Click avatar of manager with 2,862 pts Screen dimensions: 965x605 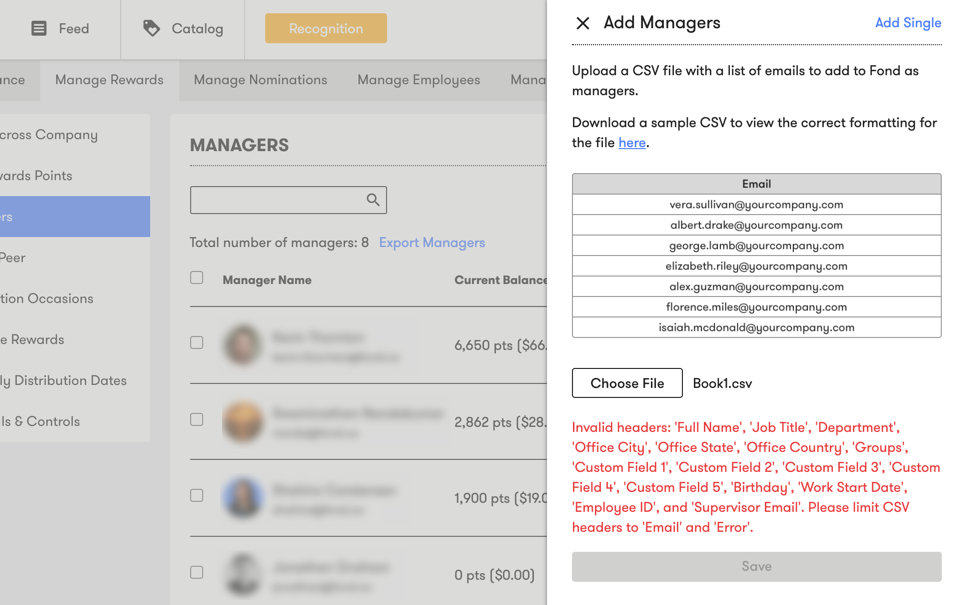(x=242, y=422)
